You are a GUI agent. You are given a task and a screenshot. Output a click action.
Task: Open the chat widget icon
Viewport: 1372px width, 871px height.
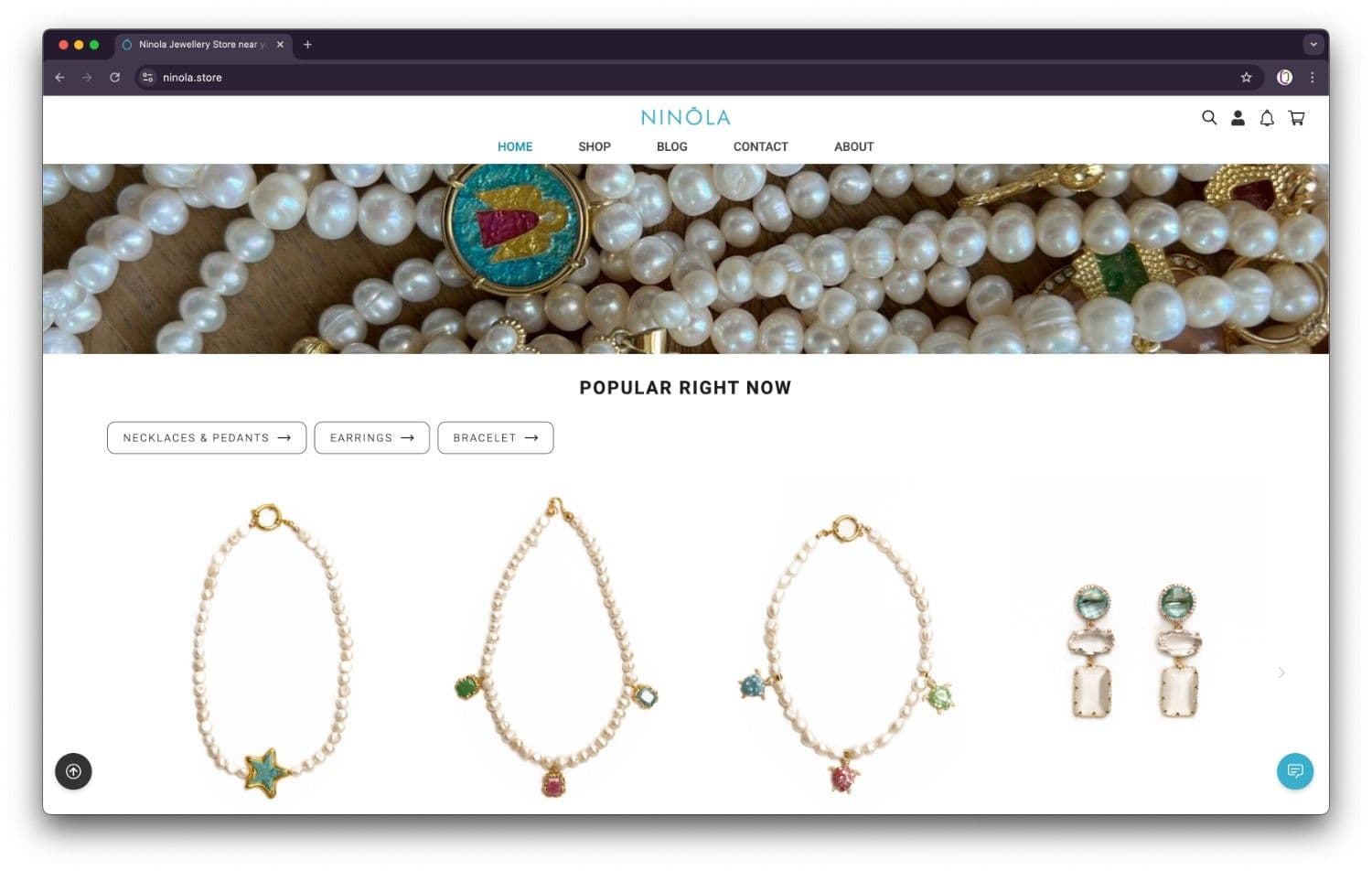[x=1295, y=771]
